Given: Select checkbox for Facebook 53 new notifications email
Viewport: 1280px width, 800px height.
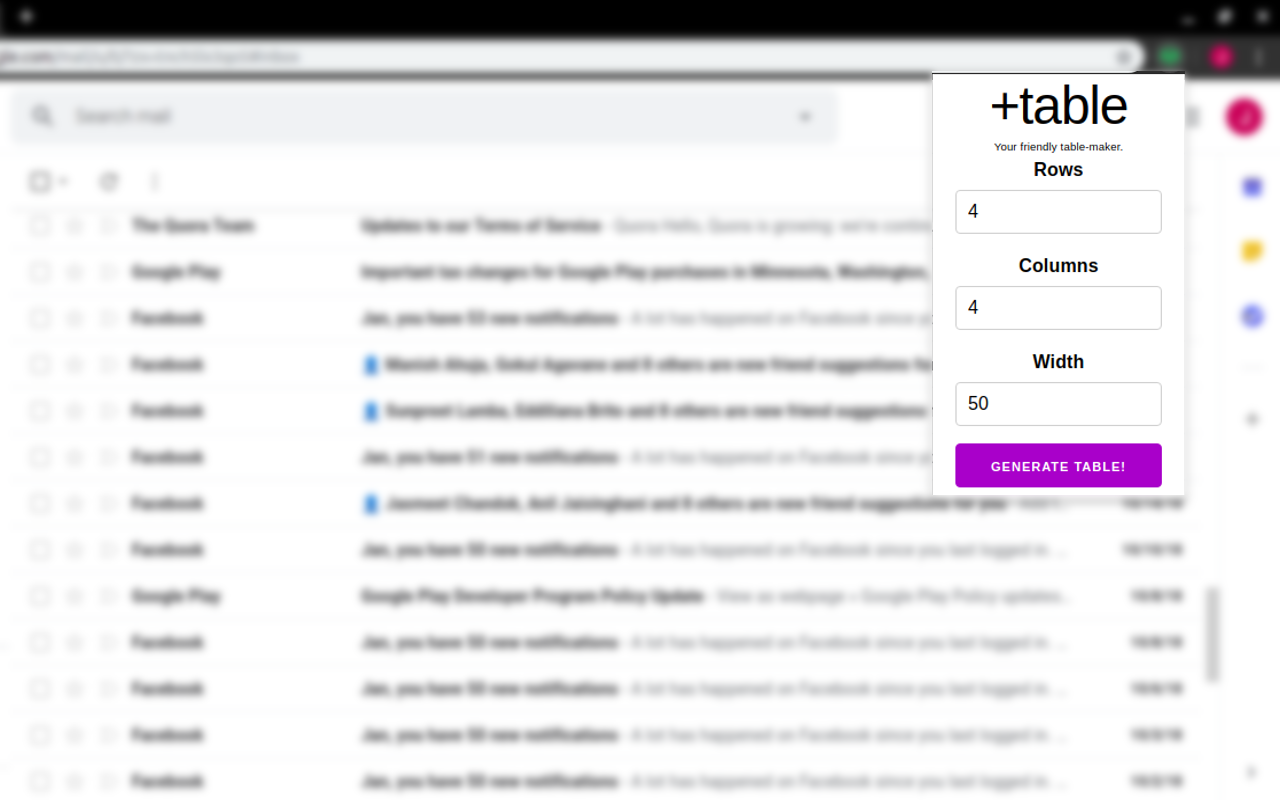Looking at the screenshot, I should (39, 318).
